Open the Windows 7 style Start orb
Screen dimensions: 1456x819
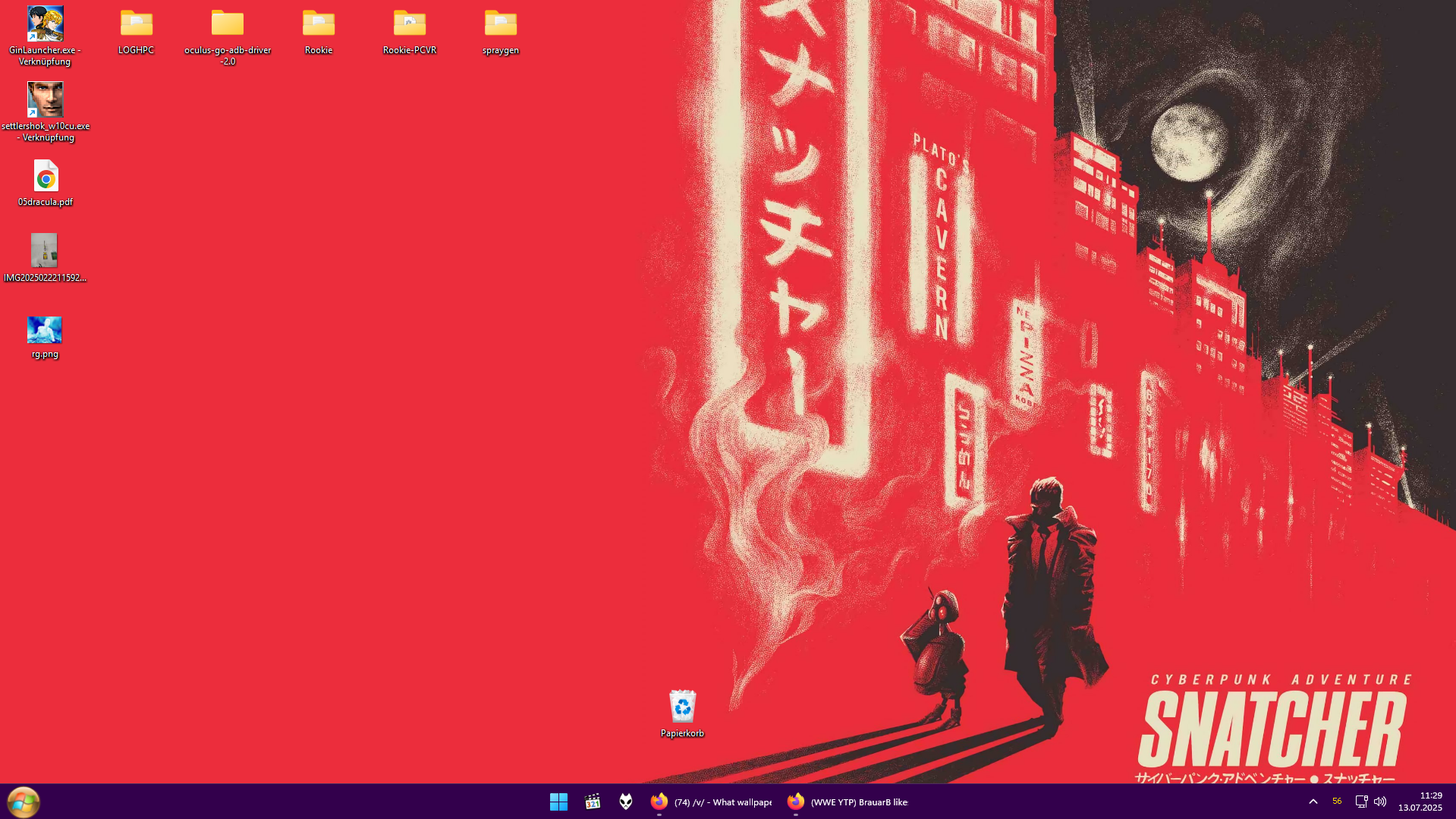(23, 802)
